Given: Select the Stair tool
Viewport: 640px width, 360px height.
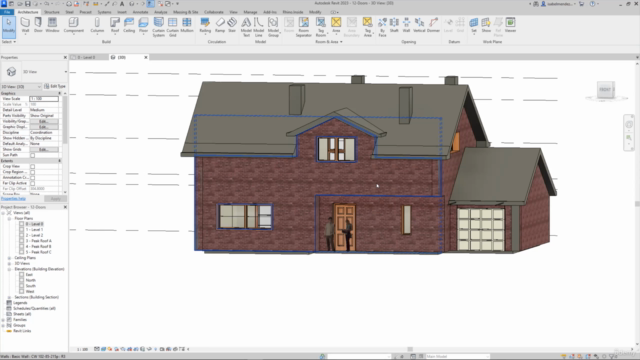Looking at the screenshot, I should coord(232,25).
